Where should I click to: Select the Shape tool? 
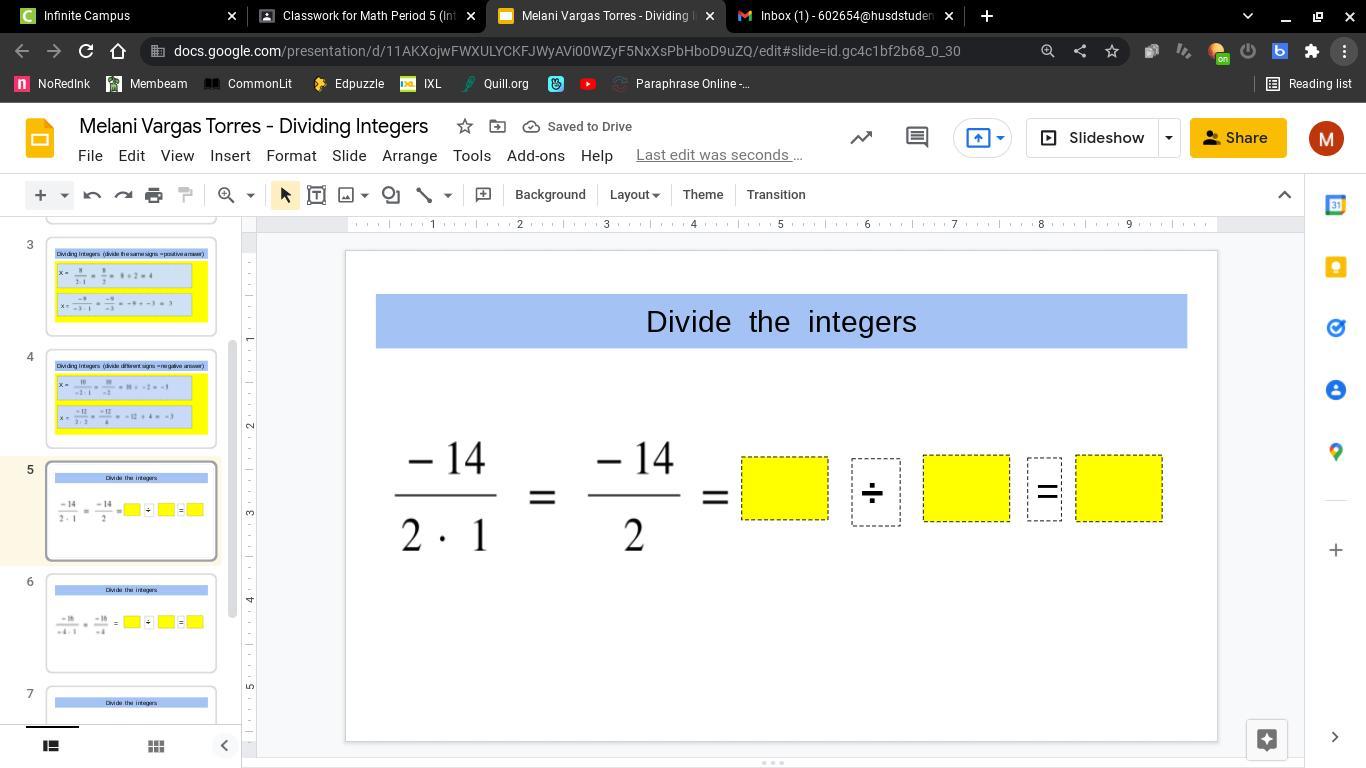391,195
